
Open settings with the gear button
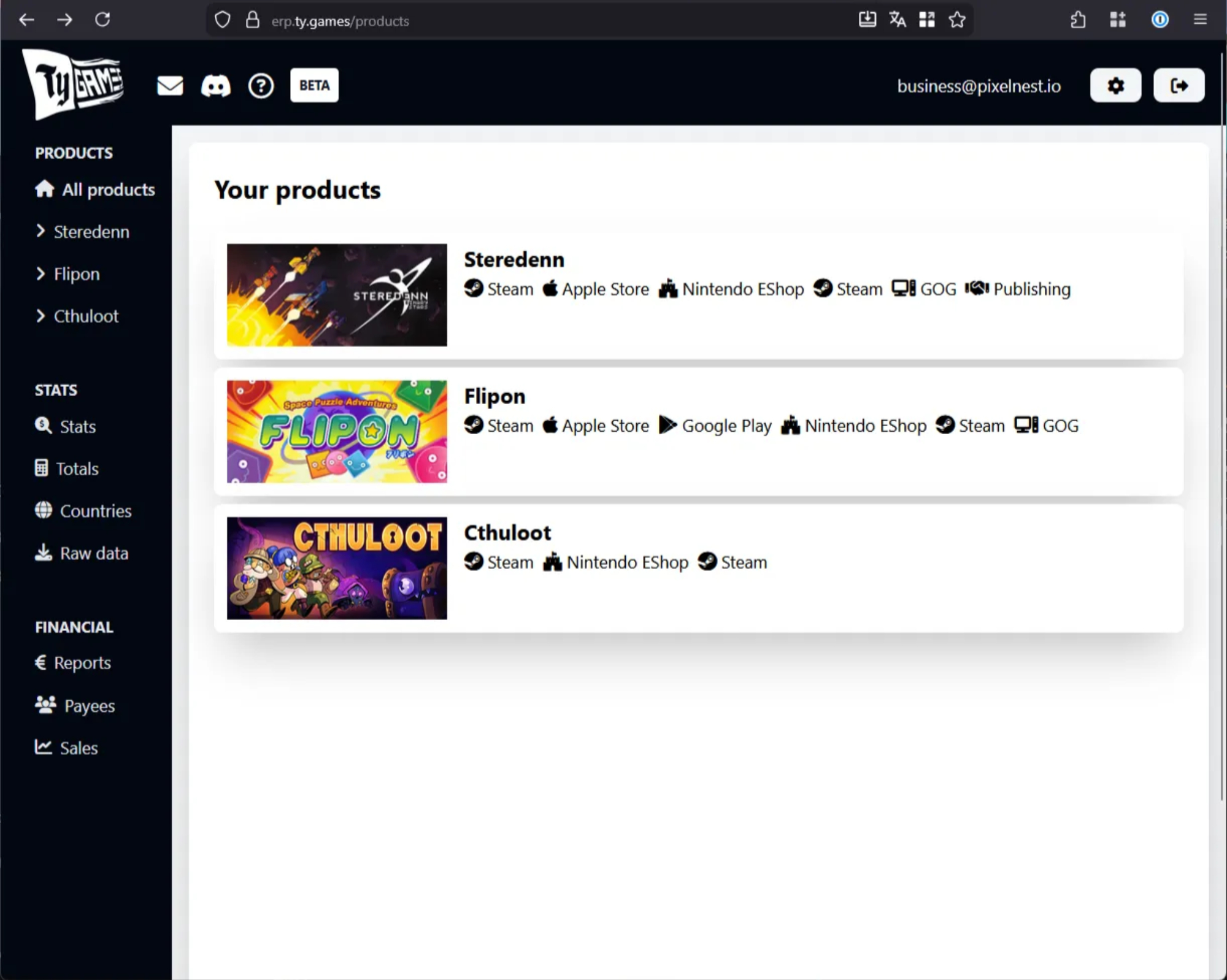1115,85
